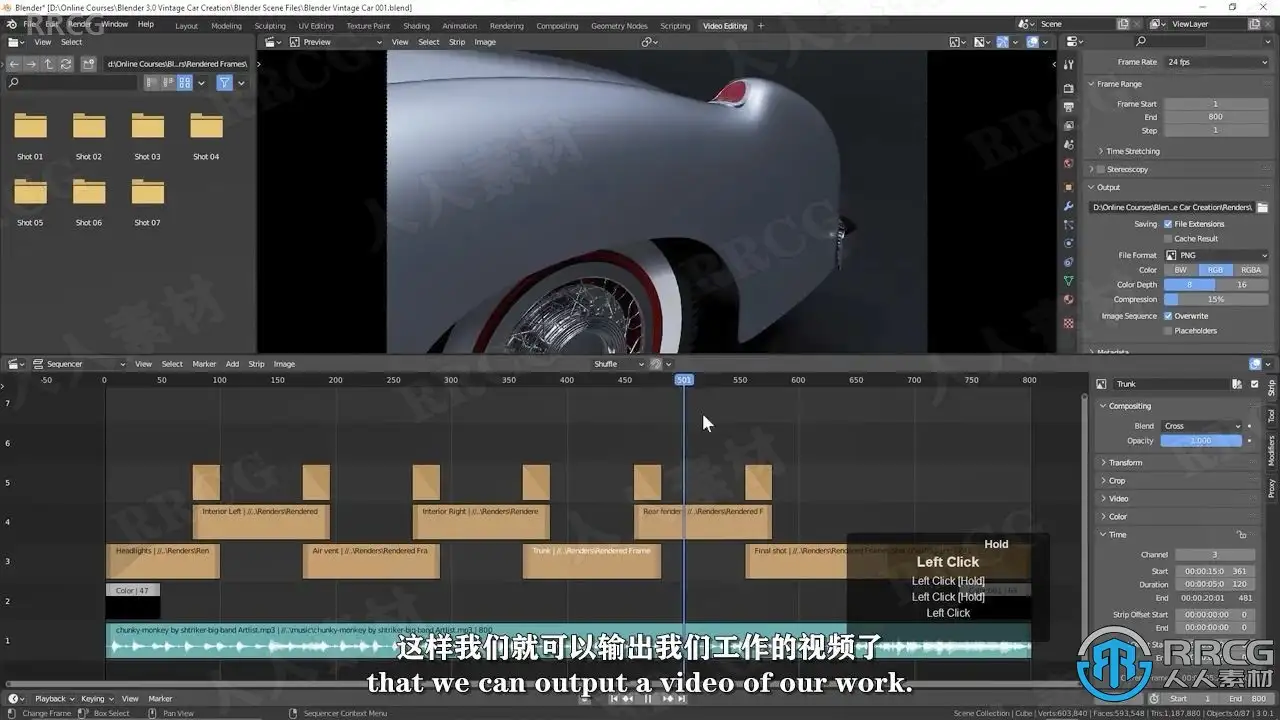
Task: Create a new folder in the file browser
Action: click(89, 64)
